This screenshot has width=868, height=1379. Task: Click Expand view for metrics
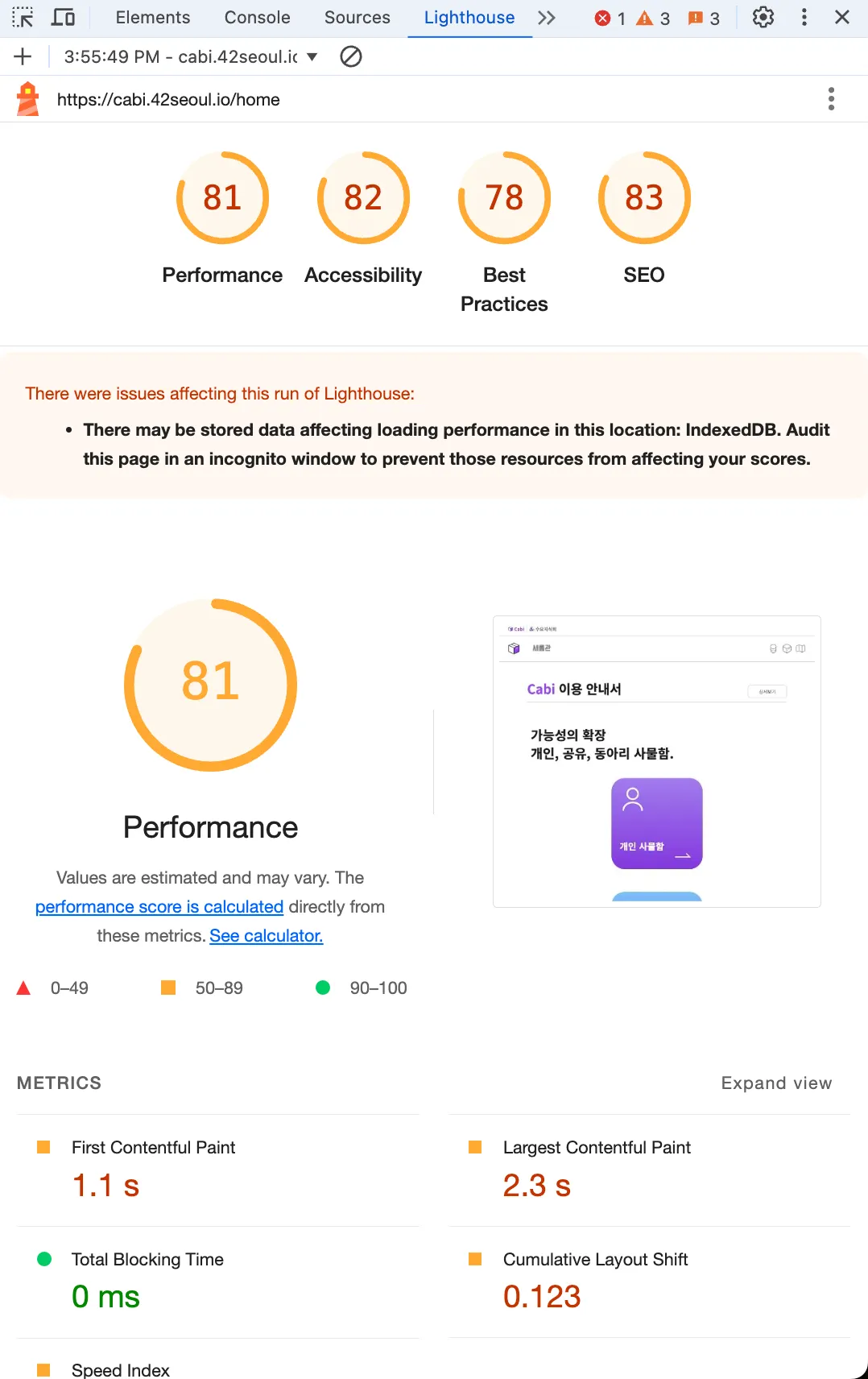tap(776, 1083)
